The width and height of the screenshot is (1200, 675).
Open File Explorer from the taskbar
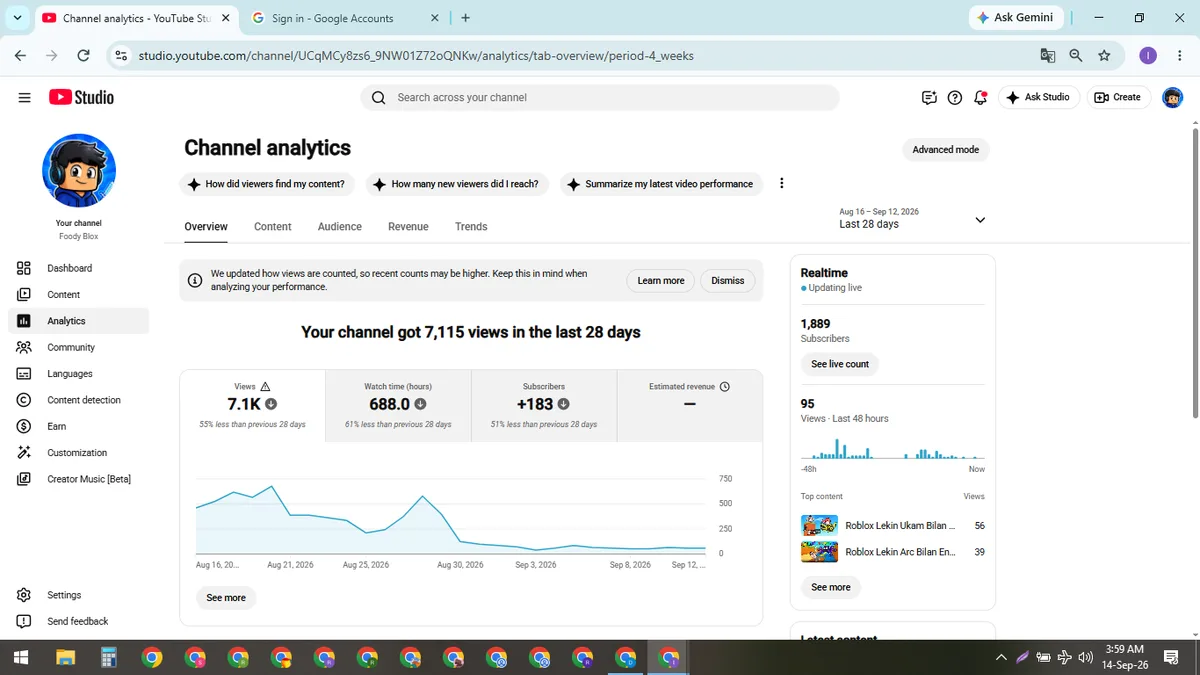point(65,657)
